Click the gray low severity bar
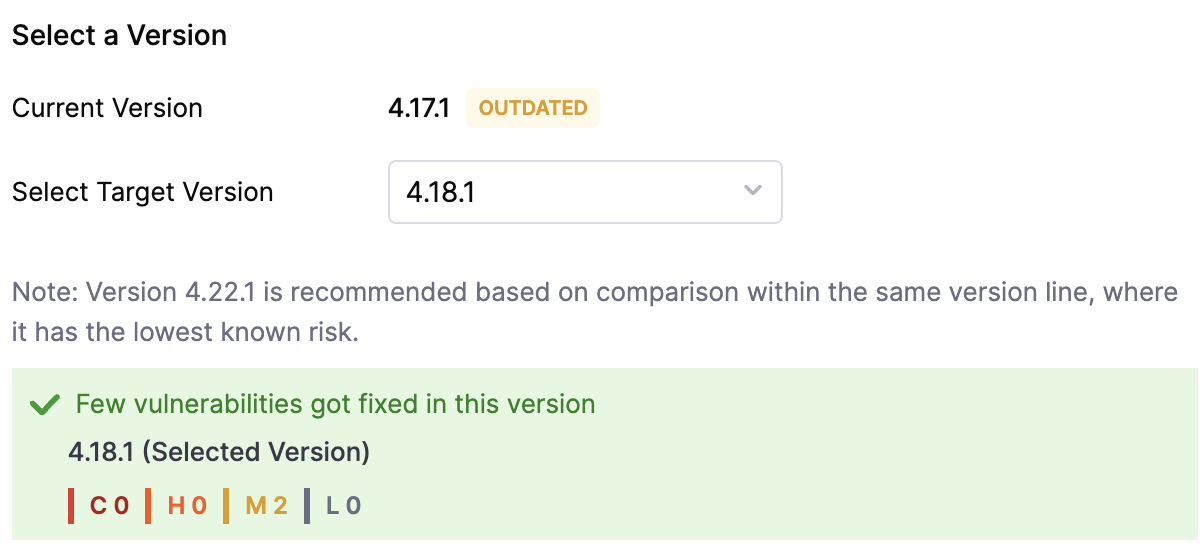Image resolution: width=1204 pixels, height=554 pixels. pyautogui.click(x=307, y=506)
